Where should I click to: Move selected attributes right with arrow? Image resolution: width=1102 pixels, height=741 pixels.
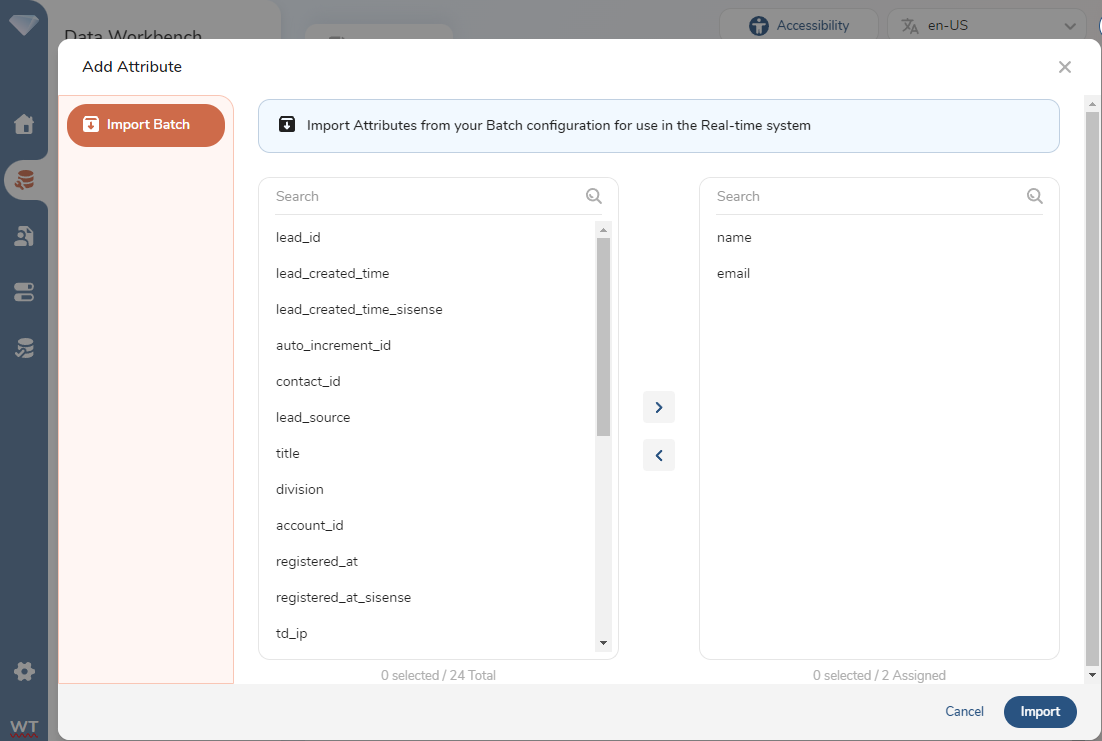click(x=658, y=407)
